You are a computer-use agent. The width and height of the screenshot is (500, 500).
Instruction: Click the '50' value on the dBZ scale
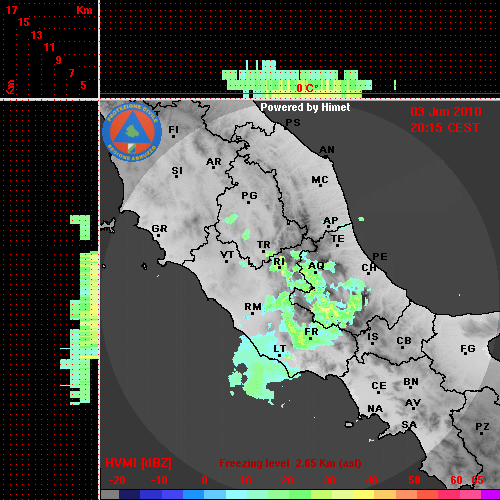(414, 480)
